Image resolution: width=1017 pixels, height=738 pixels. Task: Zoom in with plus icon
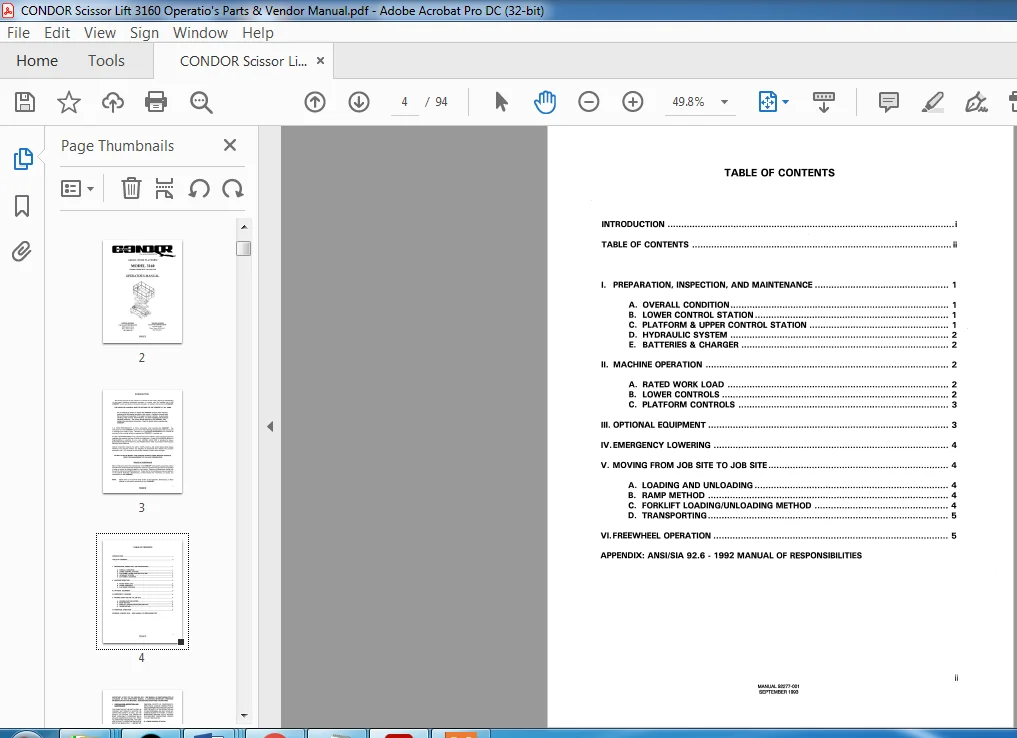[x=633, y=102]
